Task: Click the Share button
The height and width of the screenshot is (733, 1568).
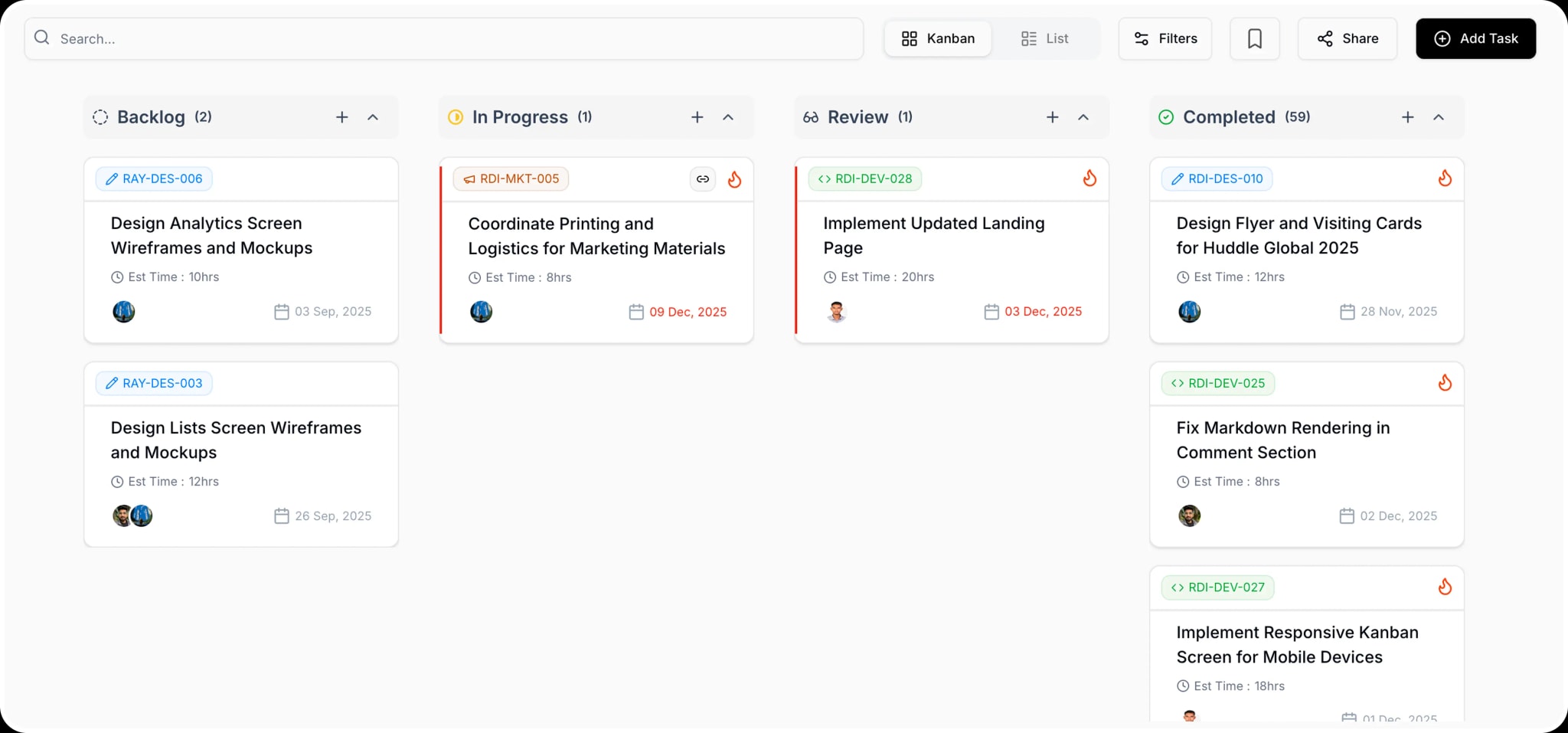Action: [x=1347, y=38]
